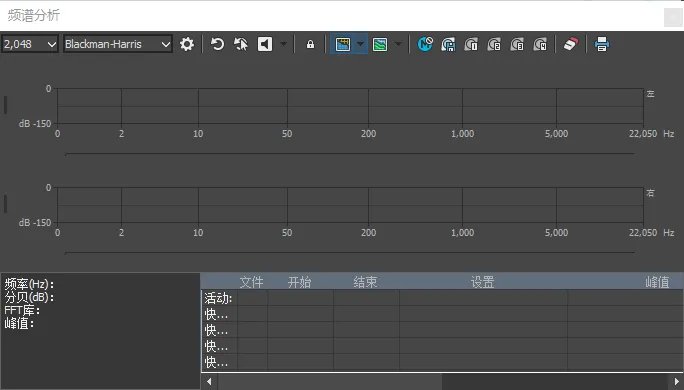Click the 设置 column header
Screen dimensions: 684x390
tap(482, 282)
